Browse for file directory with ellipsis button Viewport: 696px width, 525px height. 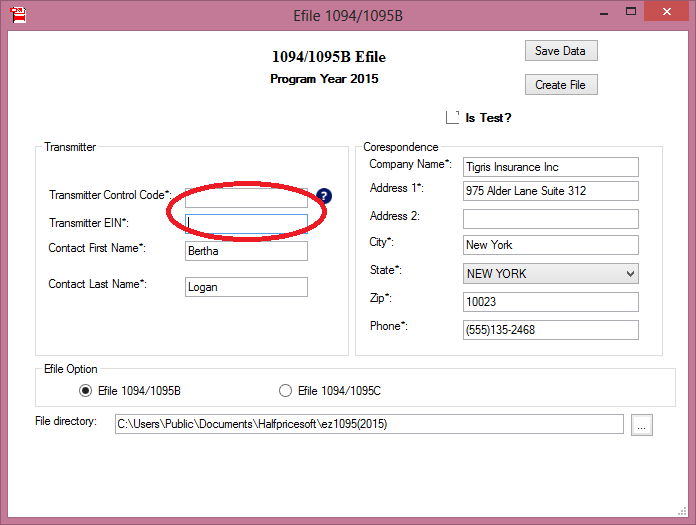[x=642, y=425]
